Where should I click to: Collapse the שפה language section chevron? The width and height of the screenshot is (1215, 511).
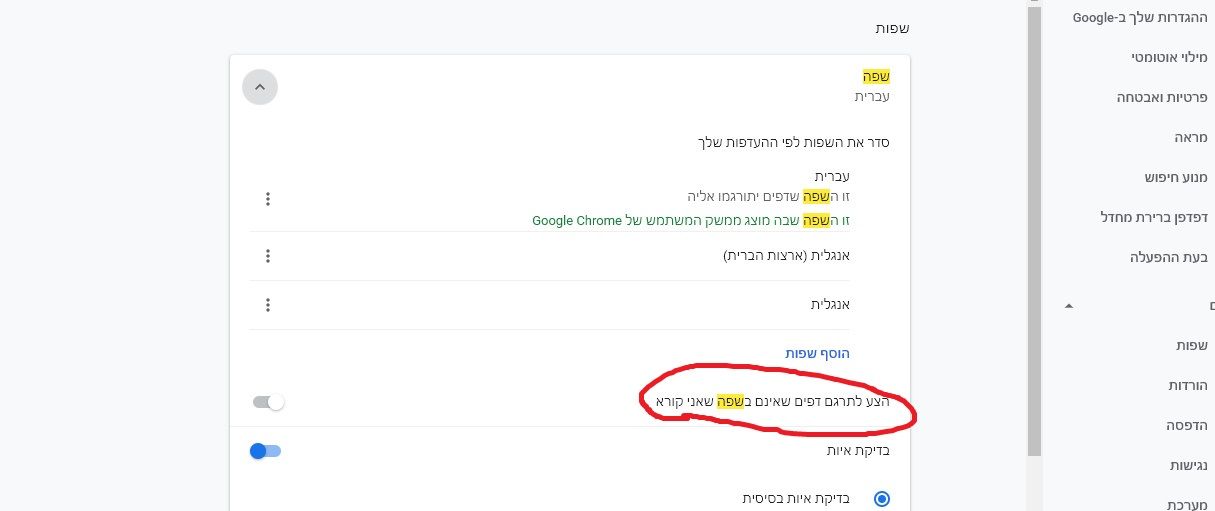(x=260, y=87)
